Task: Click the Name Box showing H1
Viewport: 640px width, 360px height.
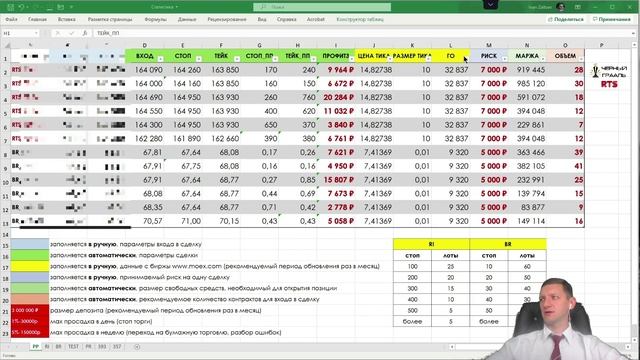Action: click(17, 33)
